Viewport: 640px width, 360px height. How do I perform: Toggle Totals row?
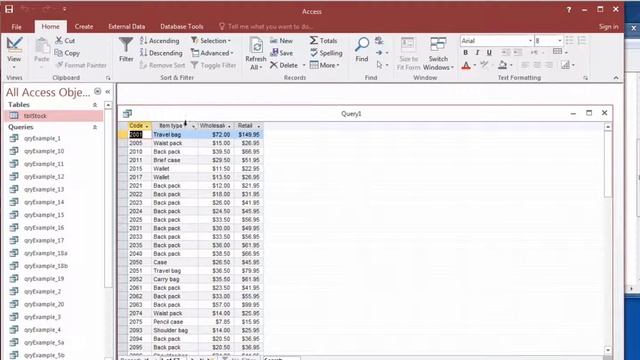[323, 40]
